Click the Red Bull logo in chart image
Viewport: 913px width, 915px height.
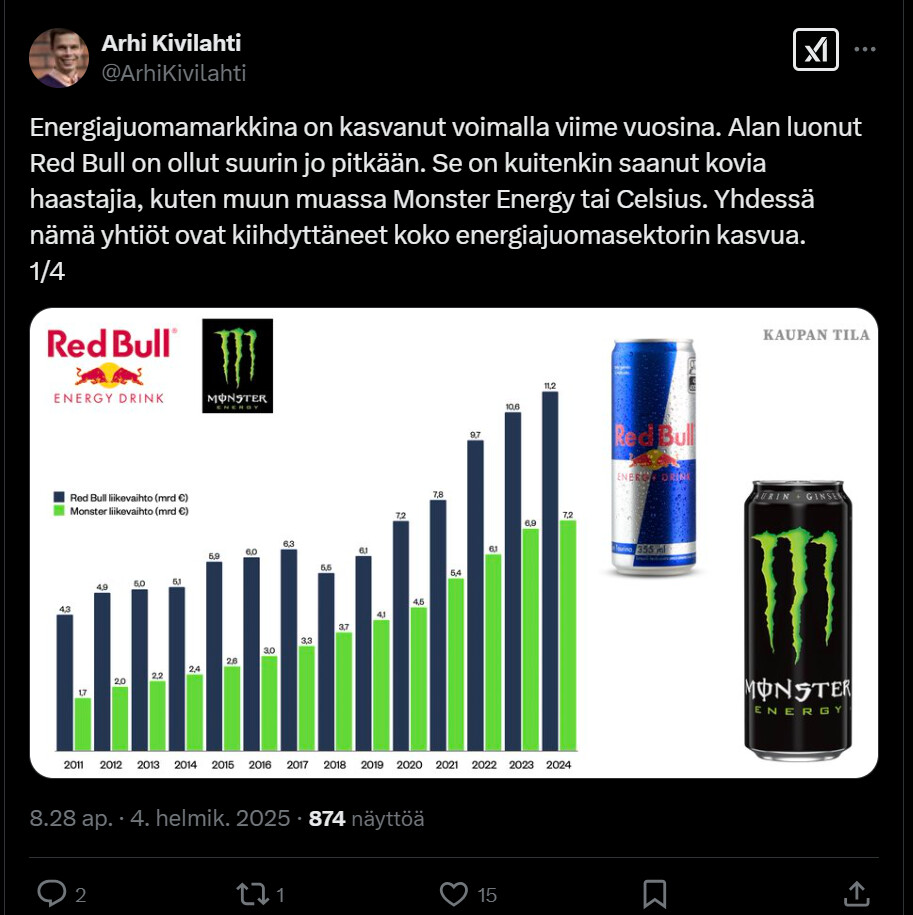[x=110, y=366]
